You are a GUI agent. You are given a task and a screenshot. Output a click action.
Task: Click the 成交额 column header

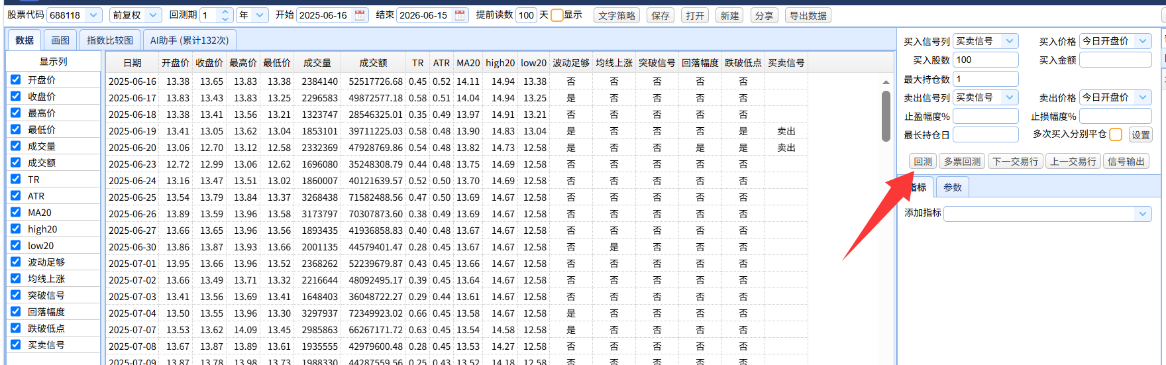point(372,63)
